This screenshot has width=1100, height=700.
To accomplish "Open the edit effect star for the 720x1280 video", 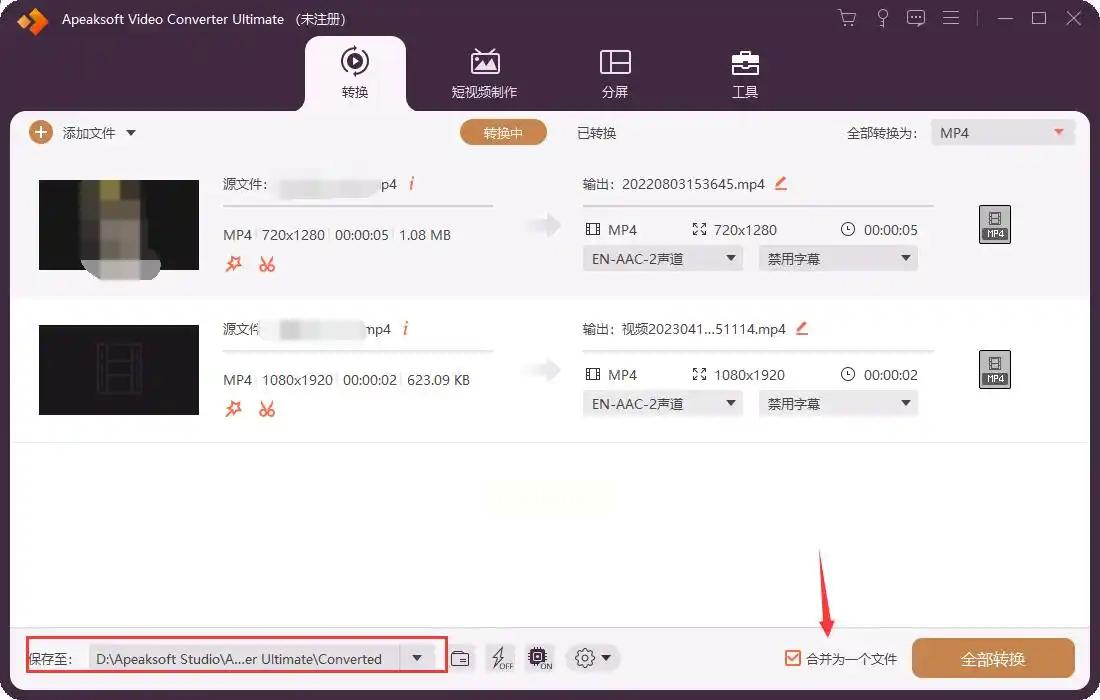I will (233, 264).
